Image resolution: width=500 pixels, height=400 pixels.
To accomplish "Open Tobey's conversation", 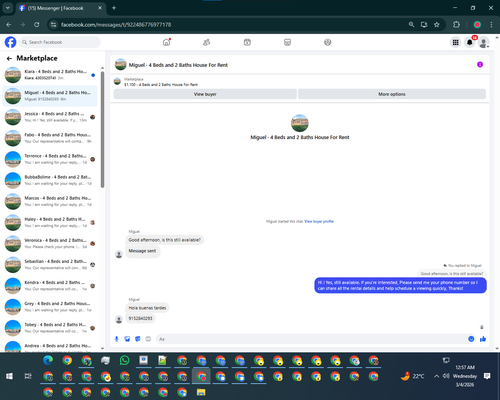I will click(x=50, y=328).
